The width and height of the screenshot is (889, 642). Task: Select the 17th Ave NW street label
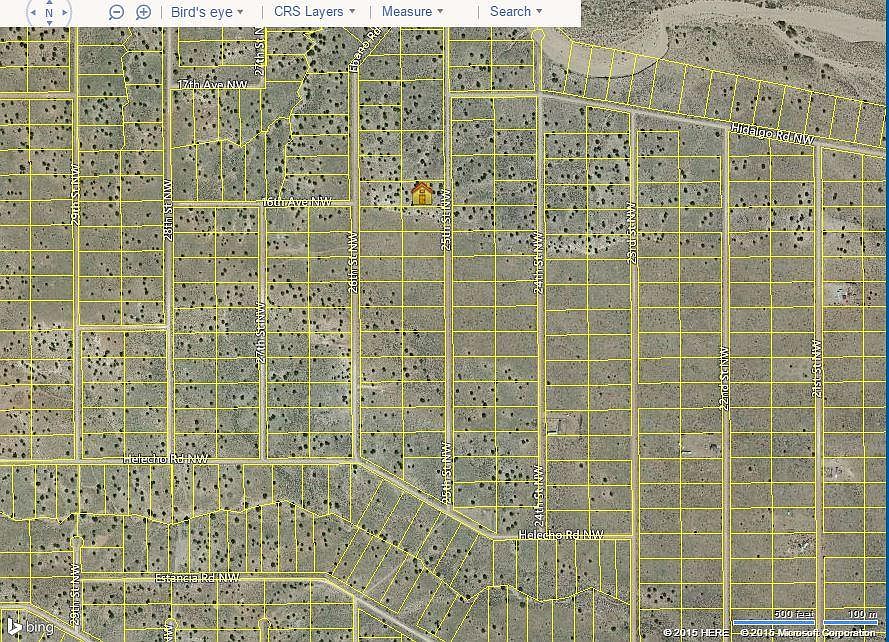click(212, 86)
